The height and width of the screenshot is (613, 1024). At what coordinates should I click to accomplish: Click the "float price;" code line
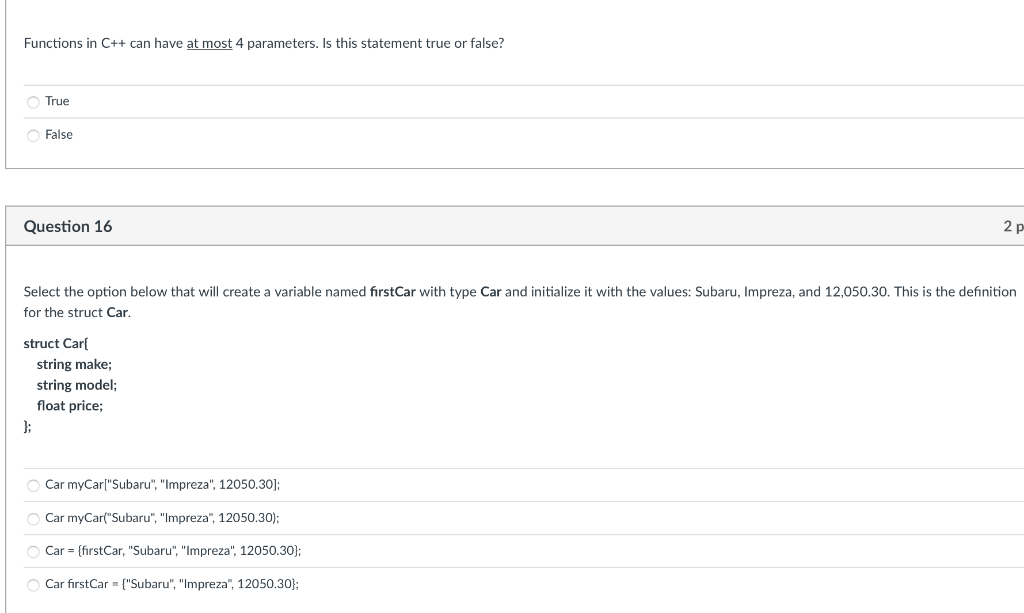[x=70, y=406]
